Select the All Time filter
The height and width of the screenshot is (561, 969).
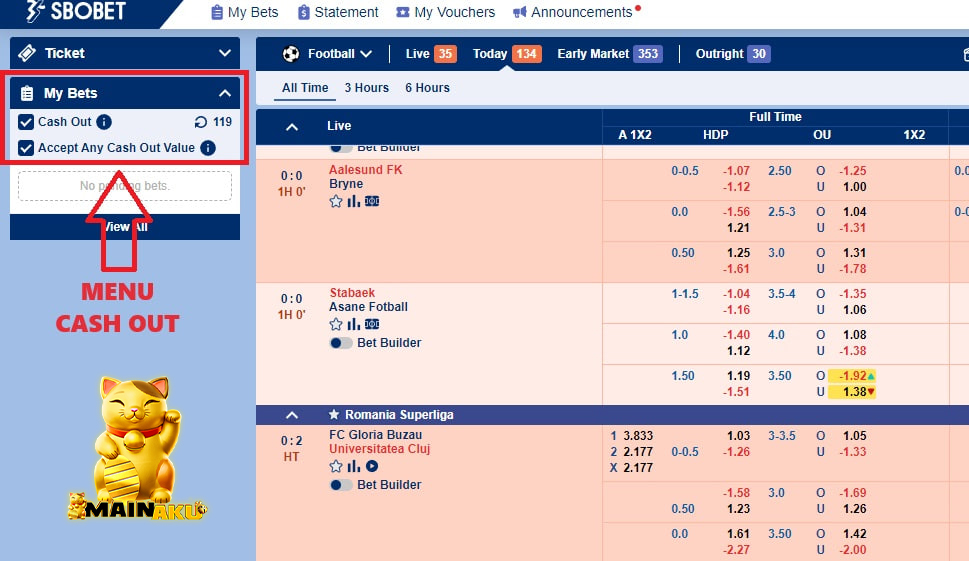click(x=305, y=88)
